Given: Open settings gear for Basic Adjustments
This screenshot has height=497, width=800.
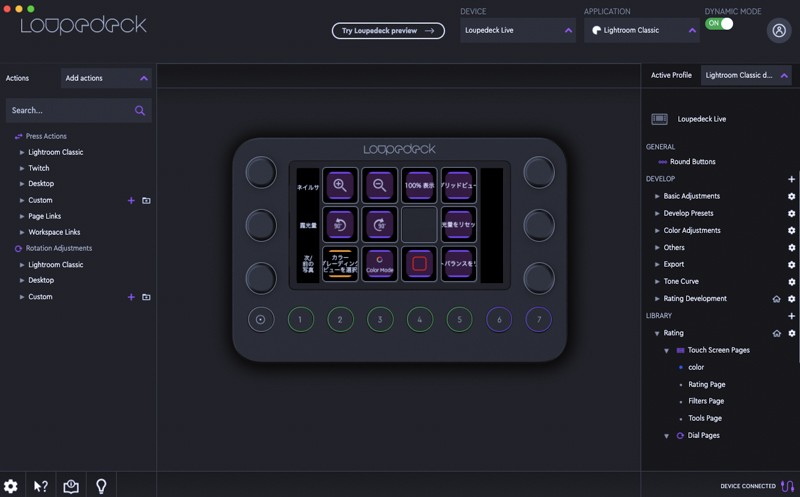Looking at the screenshot, I should click(x=791, y=196).
